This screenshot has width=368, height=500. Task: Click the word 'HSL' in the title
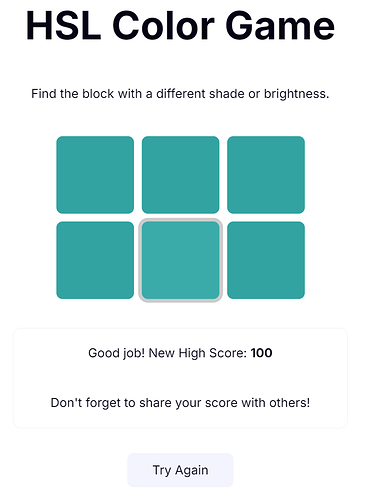point(63,26)
